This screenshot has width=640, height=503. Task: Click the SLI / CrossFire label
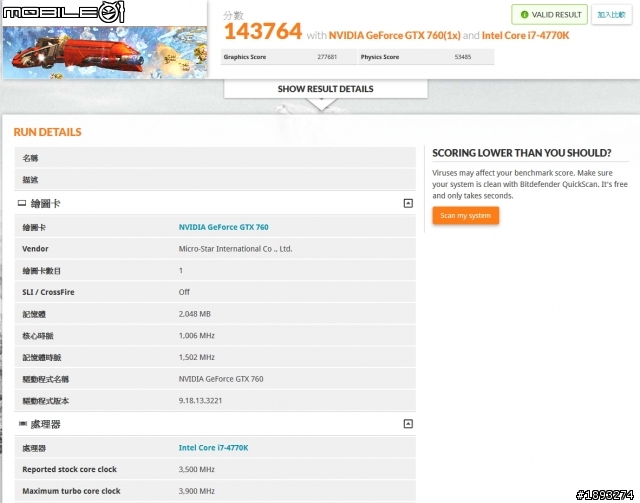coord(48,292)
